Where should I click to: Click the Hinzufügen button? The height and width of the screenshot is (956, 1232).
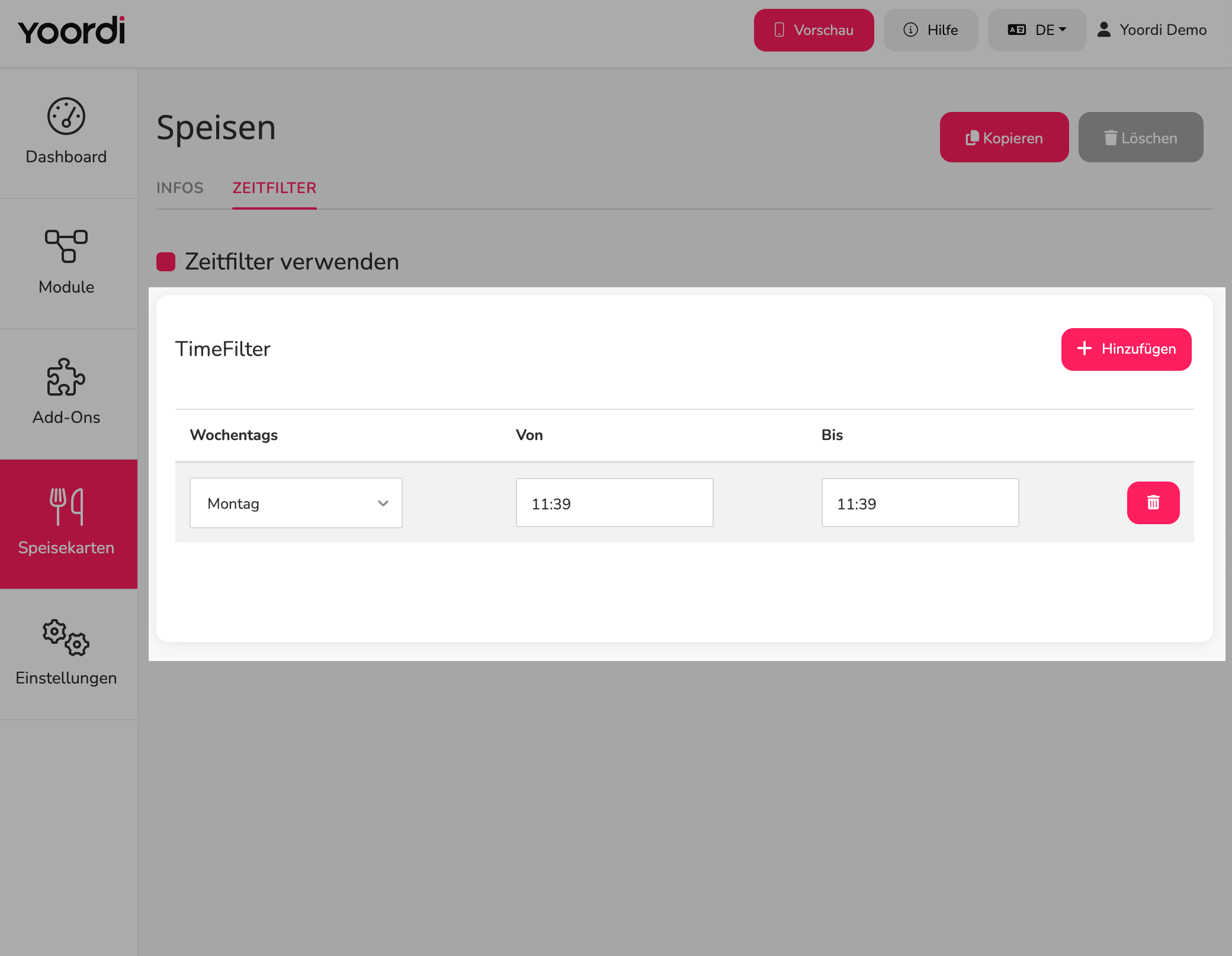click(1127, 349)
